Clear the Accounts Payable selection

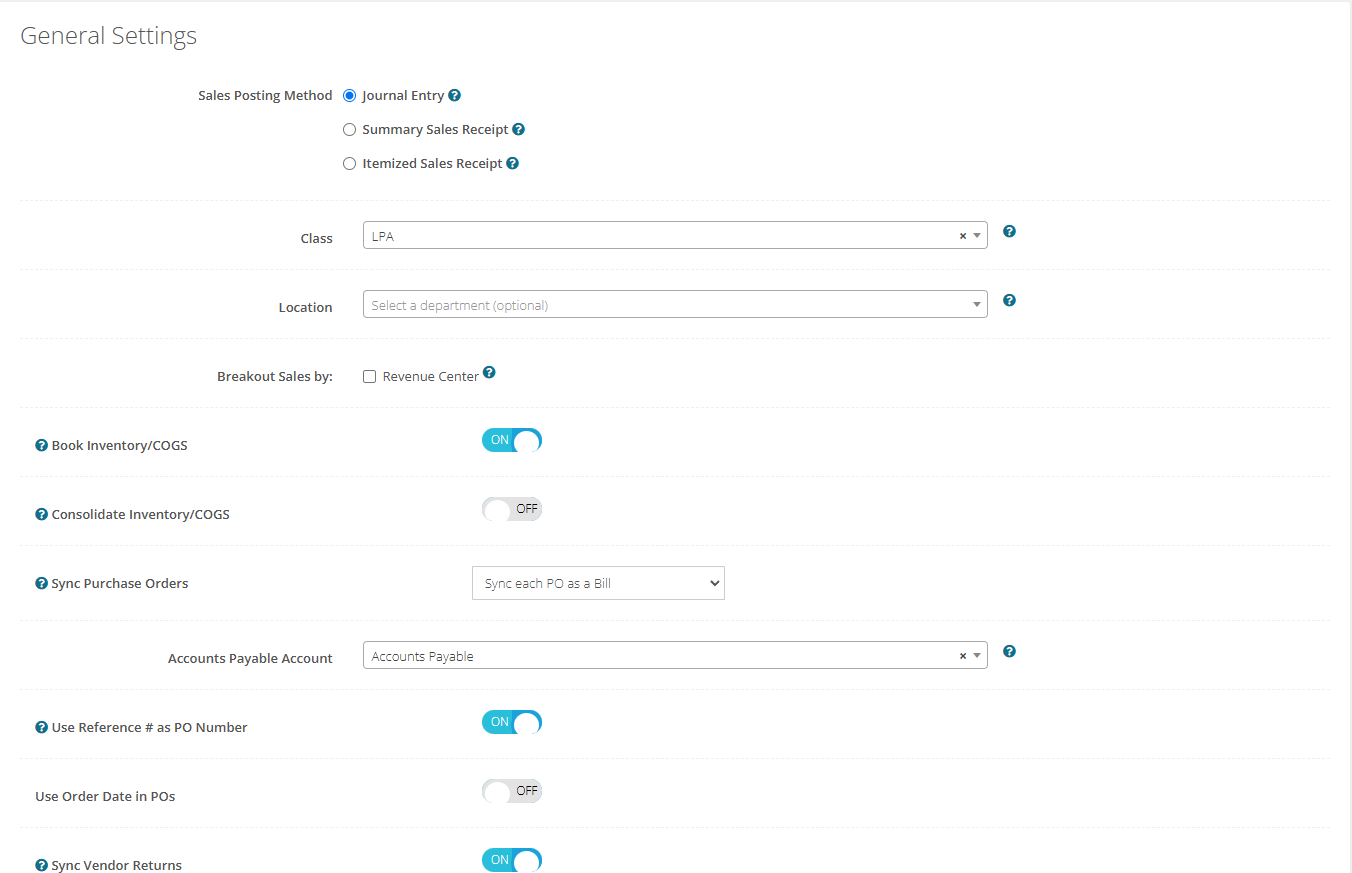point(963,656)
